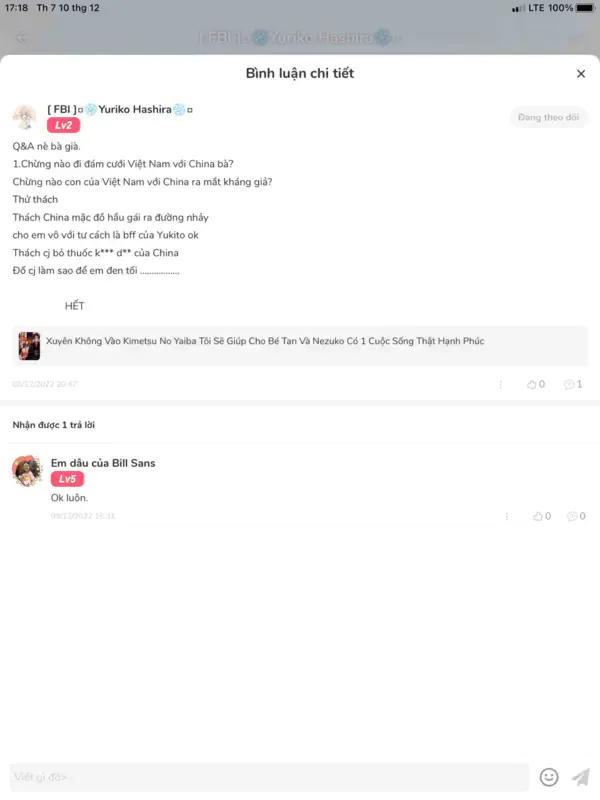Tap the back arrow behind the panel

[21, 38]
